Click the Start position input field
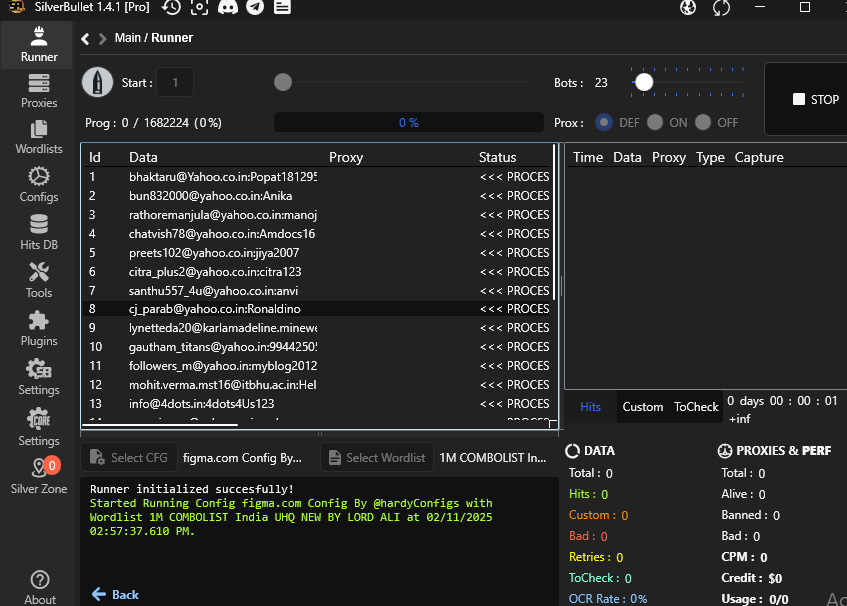 coord(175,83)
